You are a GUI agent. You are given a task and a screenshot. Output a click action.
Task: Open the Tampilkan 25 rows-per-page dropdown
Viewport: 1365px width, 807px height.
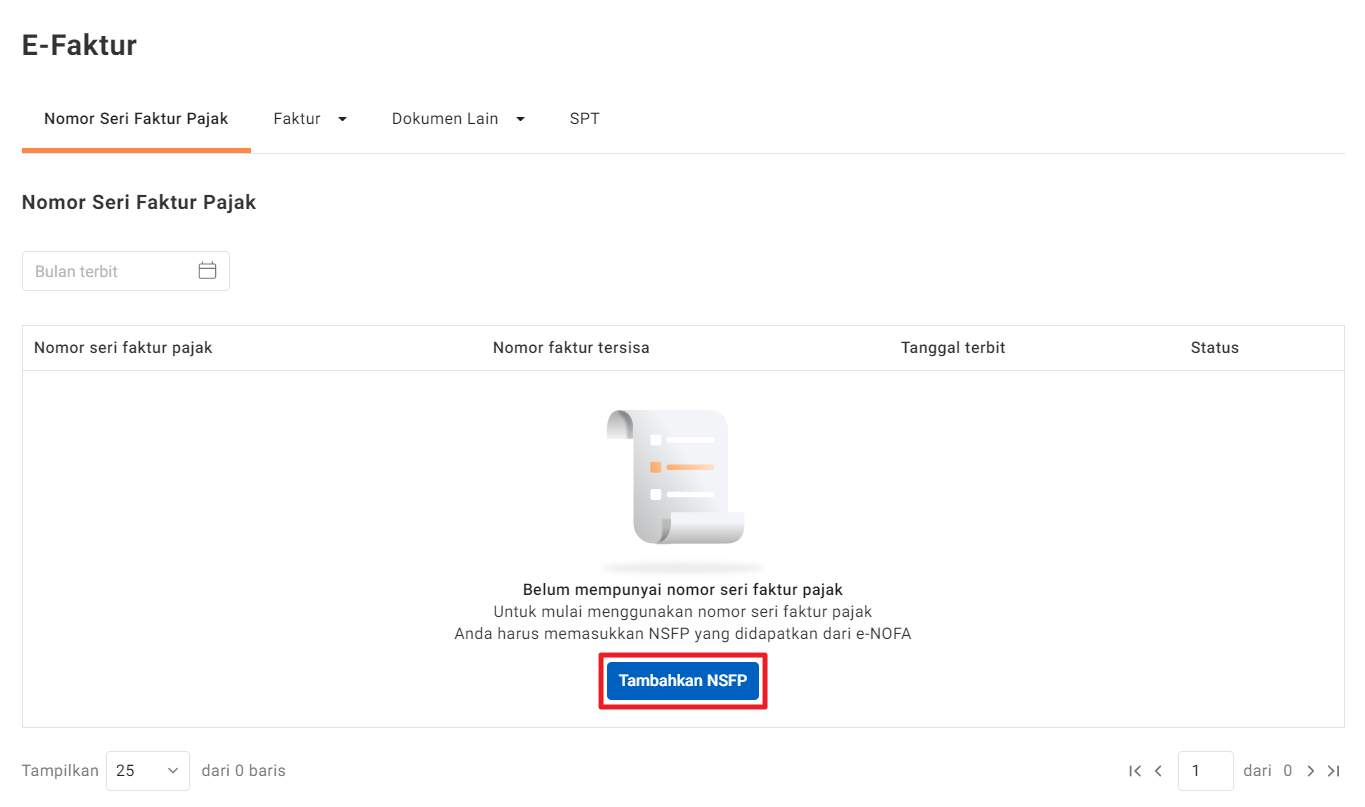(x=147, y=771)
